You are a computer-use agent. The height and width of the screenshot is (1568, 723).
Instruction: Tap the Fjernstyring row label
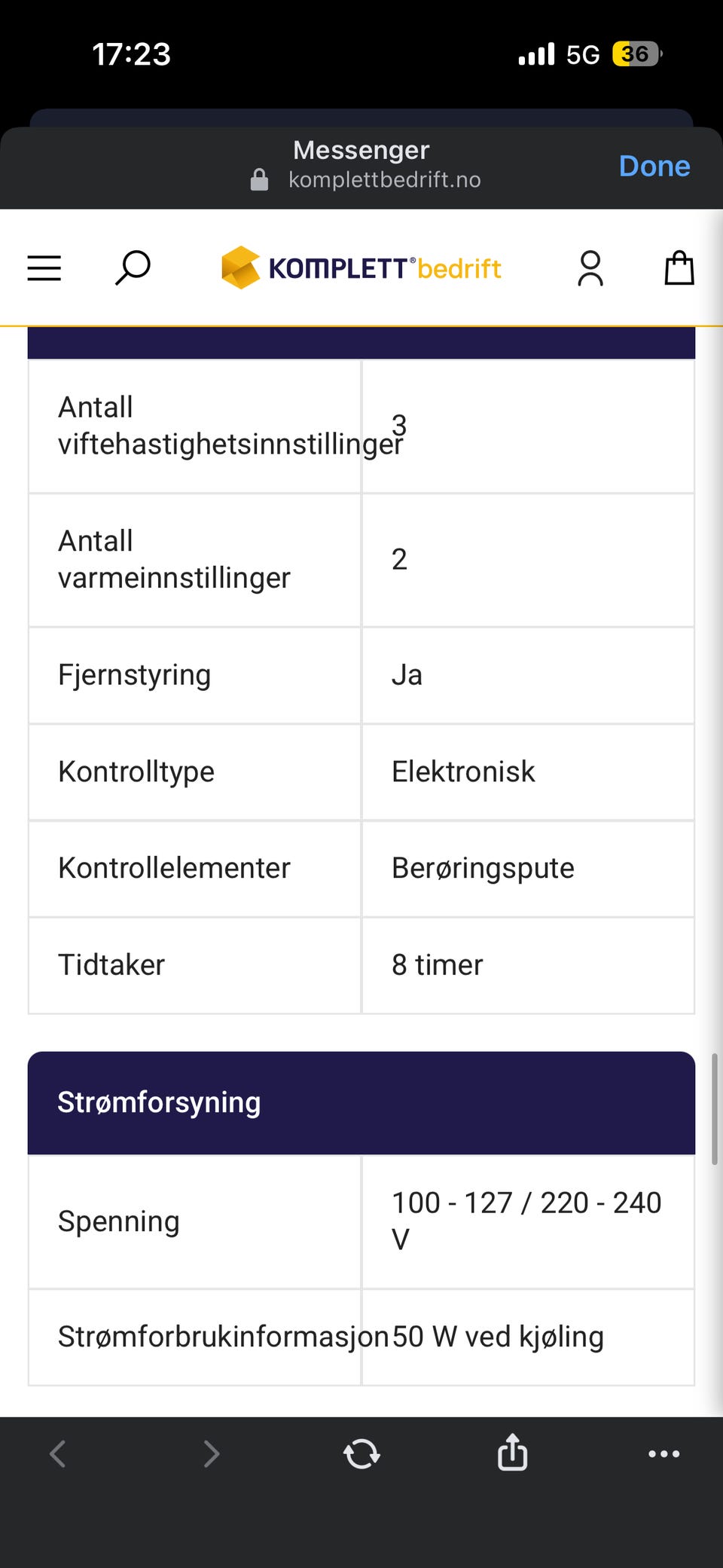[135, 674]
